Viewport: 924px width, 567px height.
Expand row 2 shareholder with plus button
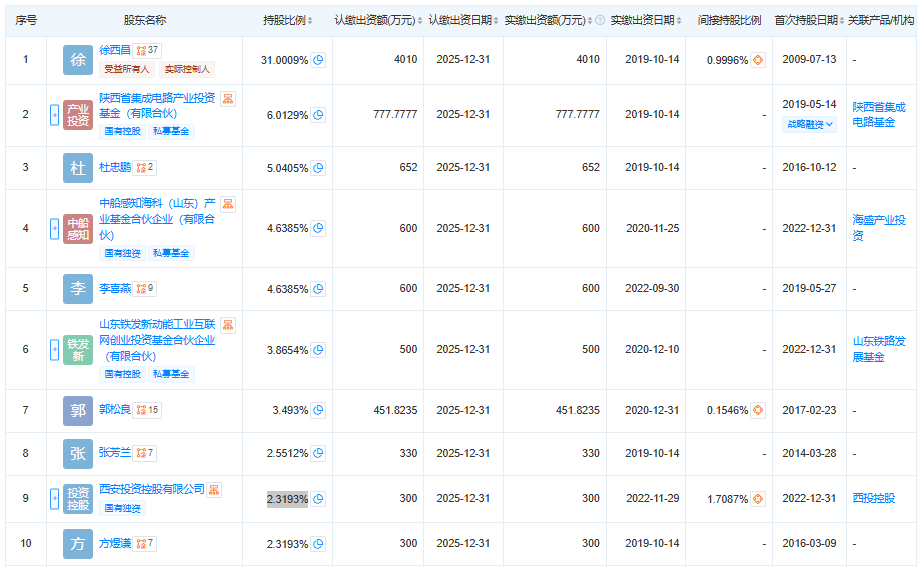point(55,114)
